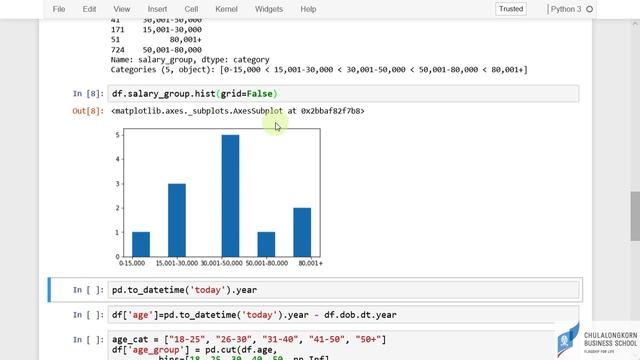Screen dimensions: 640x360
Task: Click the output row 724 50,001-80,000
Action: (156, 50)
